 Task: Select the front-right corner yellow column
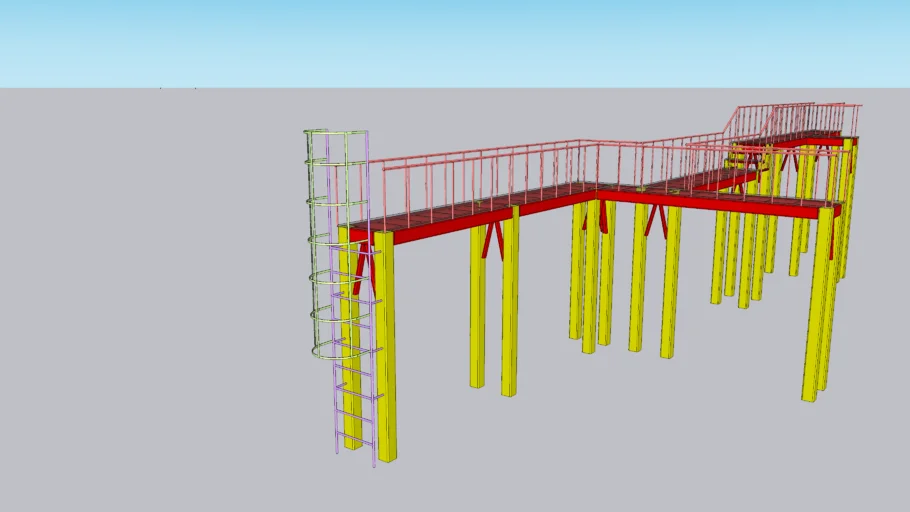pyautogui.click(x=817, y=310)
